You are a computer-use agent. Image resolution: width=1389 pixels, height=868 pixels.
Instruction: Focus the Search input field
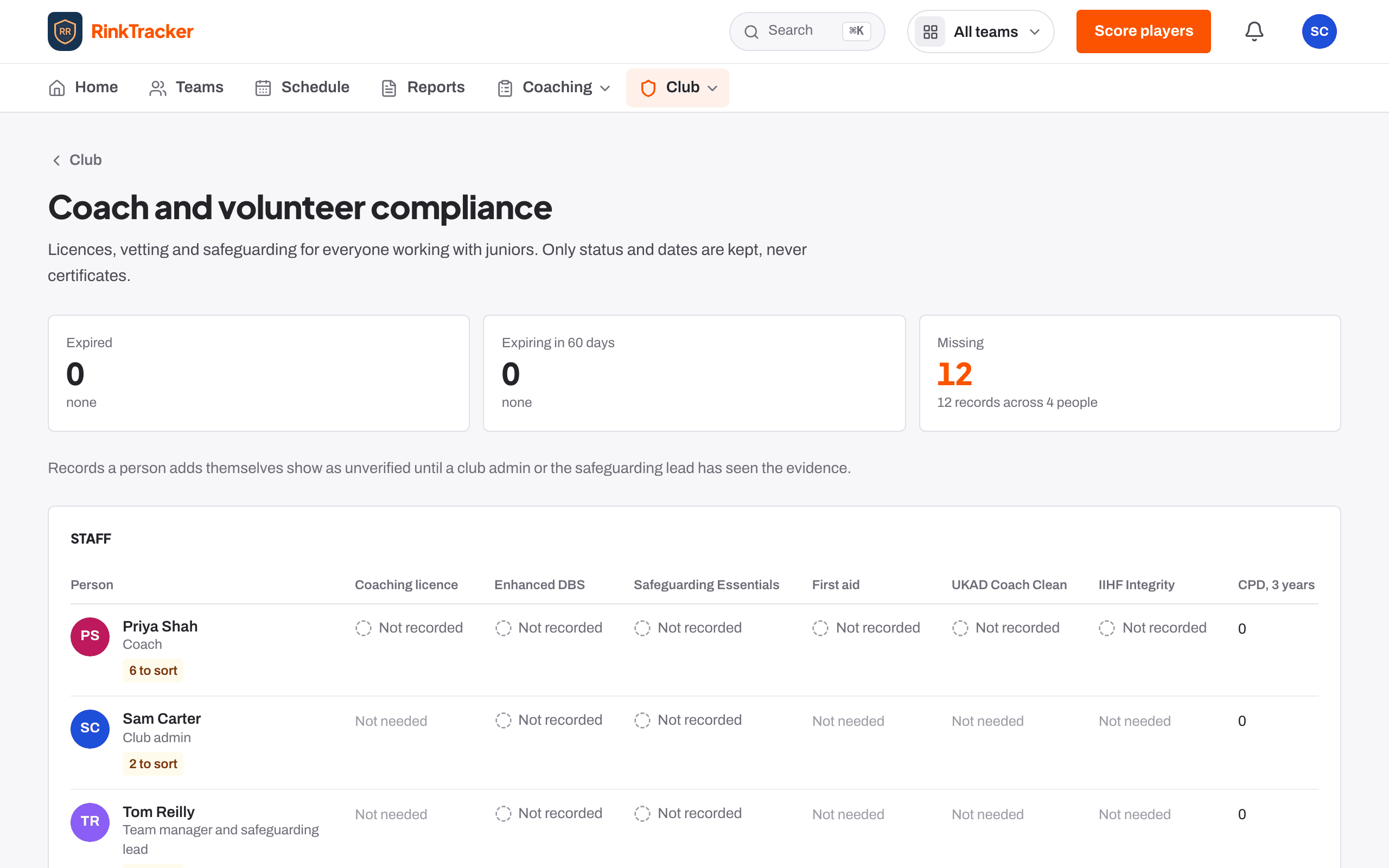(806, 31)
